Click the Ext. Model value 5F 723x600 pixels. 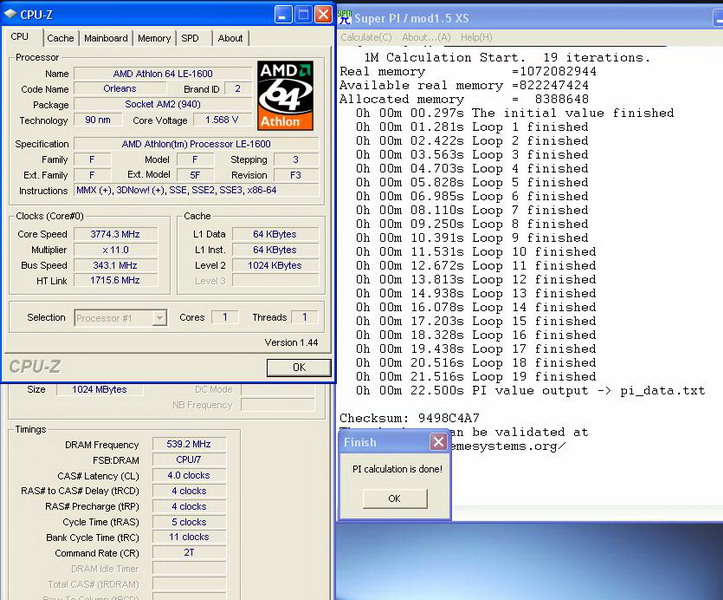(x=195, y=175)
